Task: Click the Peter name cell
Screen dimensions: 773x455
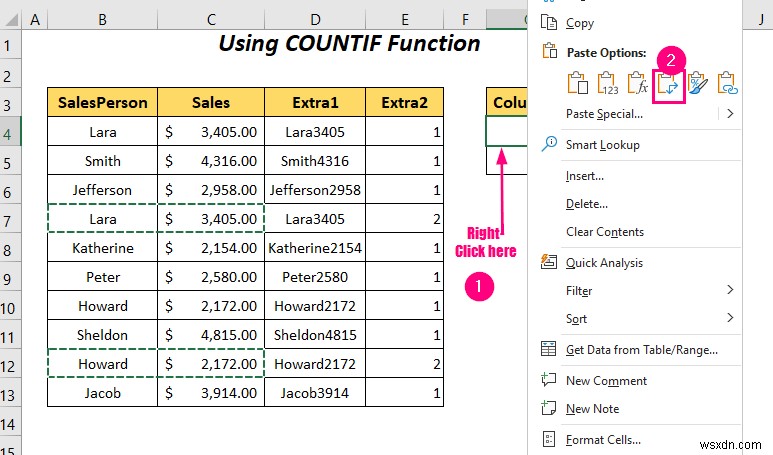Action: click(103, 277)
